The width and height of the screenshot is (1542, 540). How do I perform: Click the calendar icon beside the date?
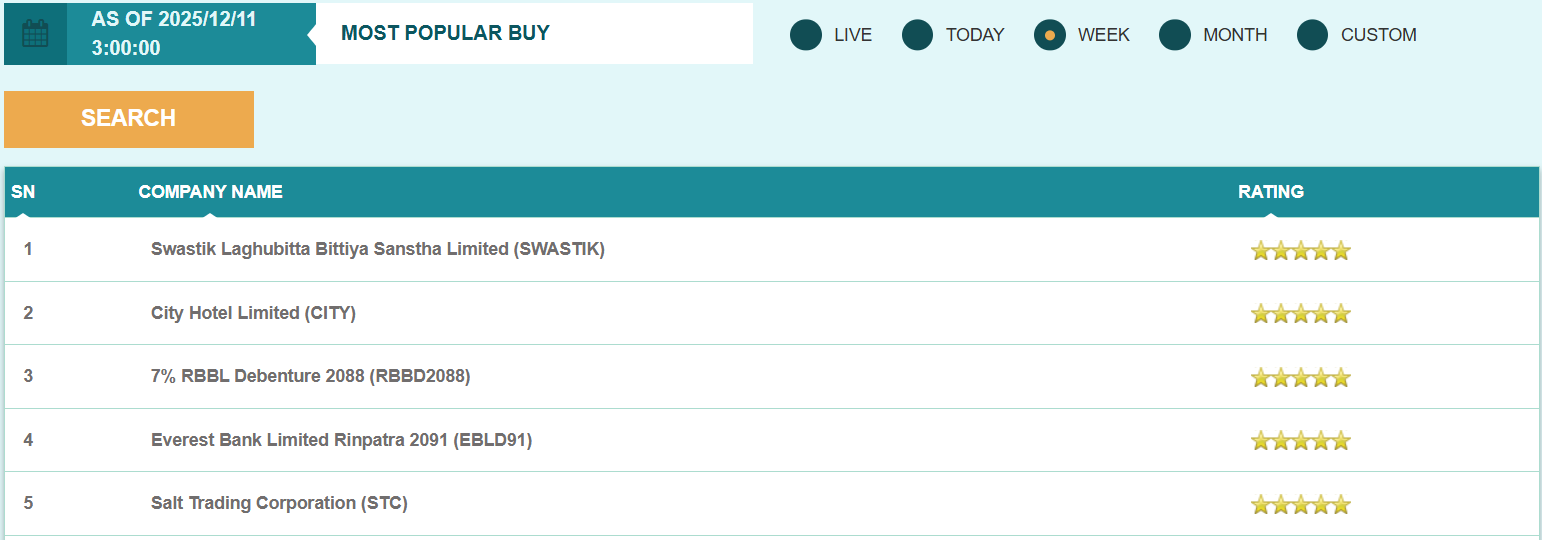tap(35, 34)
